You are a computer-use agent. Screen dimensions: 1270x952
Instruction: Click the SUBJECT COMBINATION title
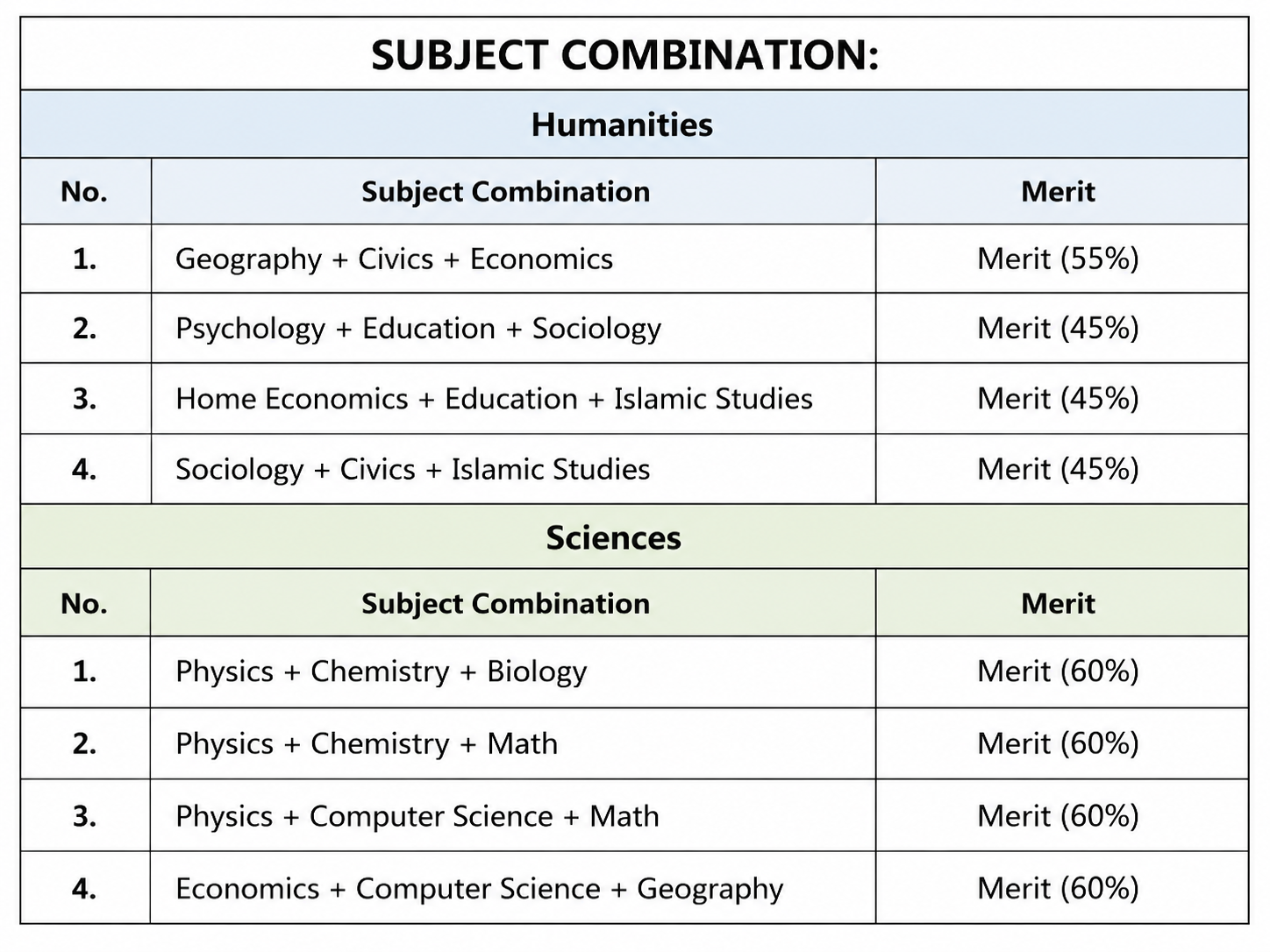[624, 55]
